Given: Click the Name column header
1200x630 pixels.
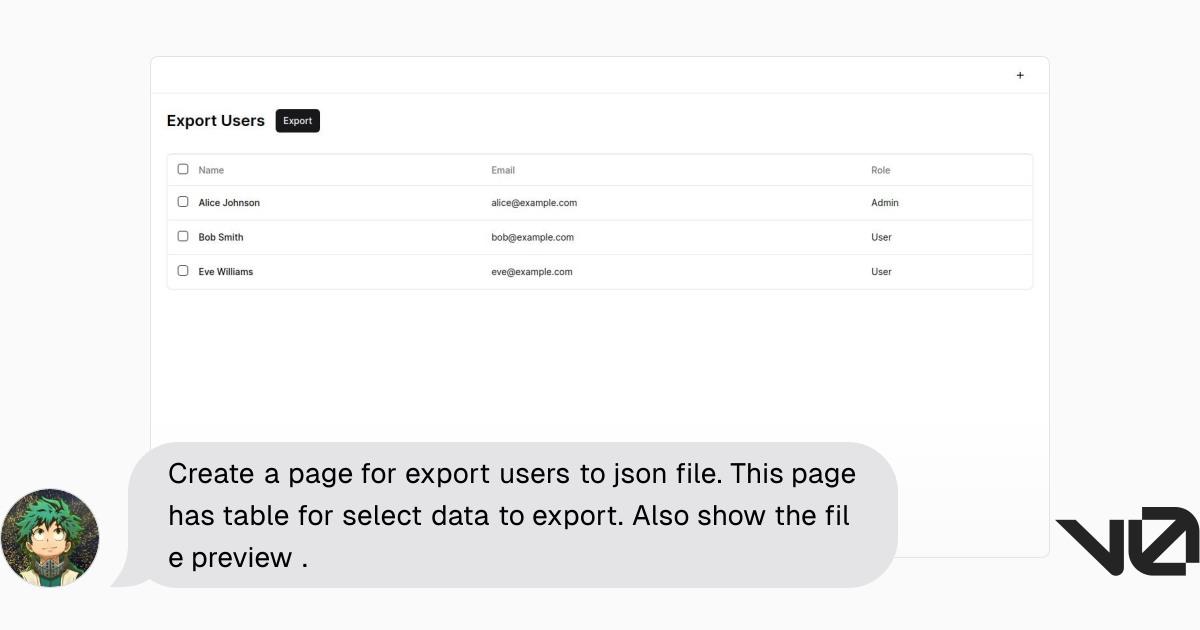Looking at the screenshot, I should [211, 170].
